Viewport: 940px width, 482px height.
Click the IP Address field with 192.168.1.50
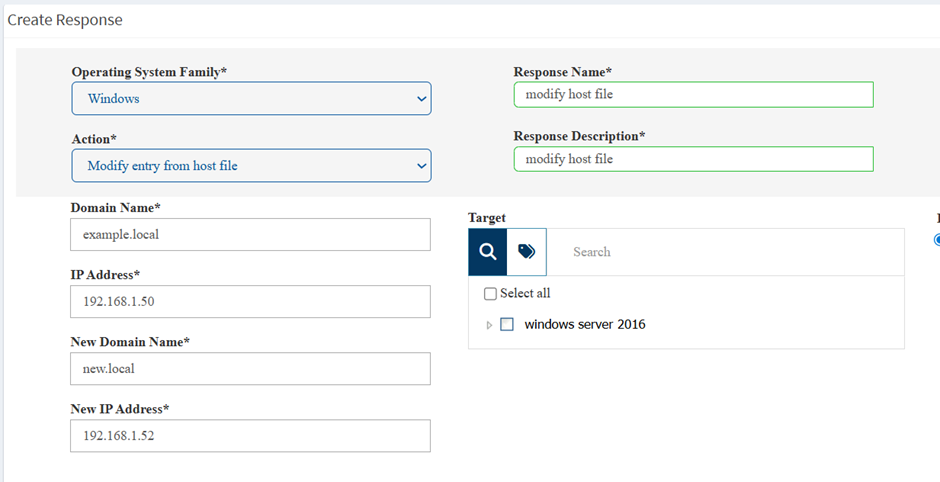click(x=250, y=302)
